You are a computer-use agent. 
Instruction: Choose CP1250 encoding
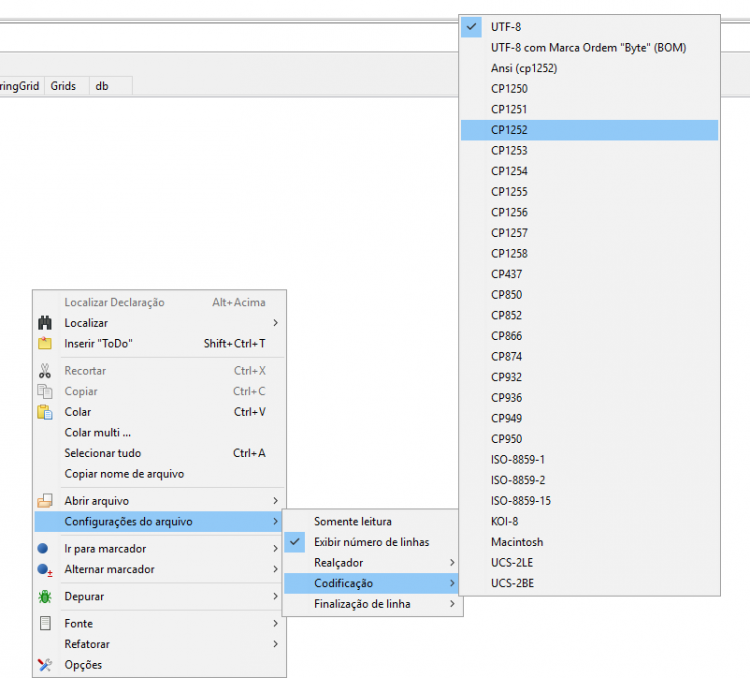click(589, 89)
